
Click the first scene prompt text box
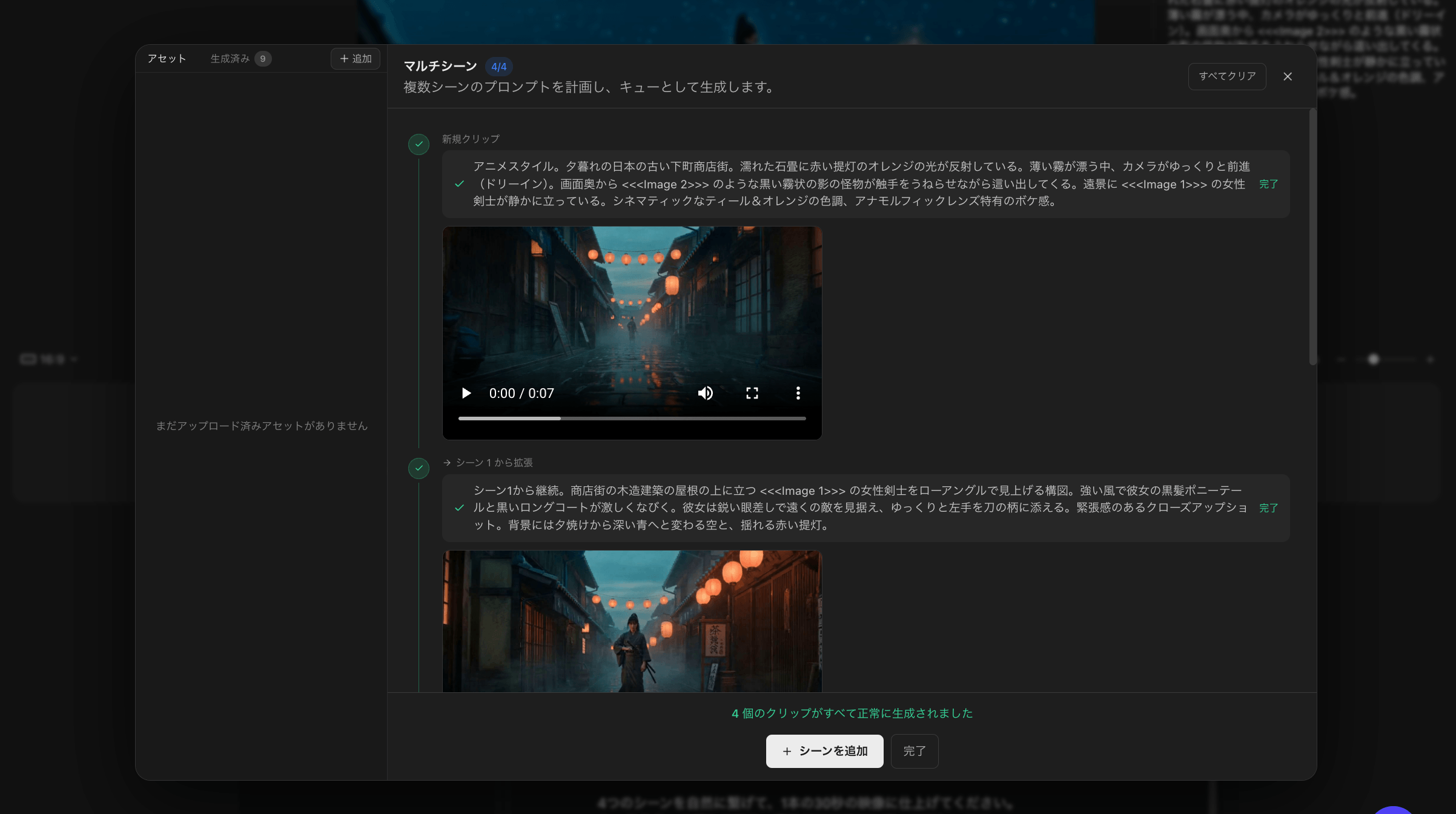pyautogui.click(x=860, y=184)
